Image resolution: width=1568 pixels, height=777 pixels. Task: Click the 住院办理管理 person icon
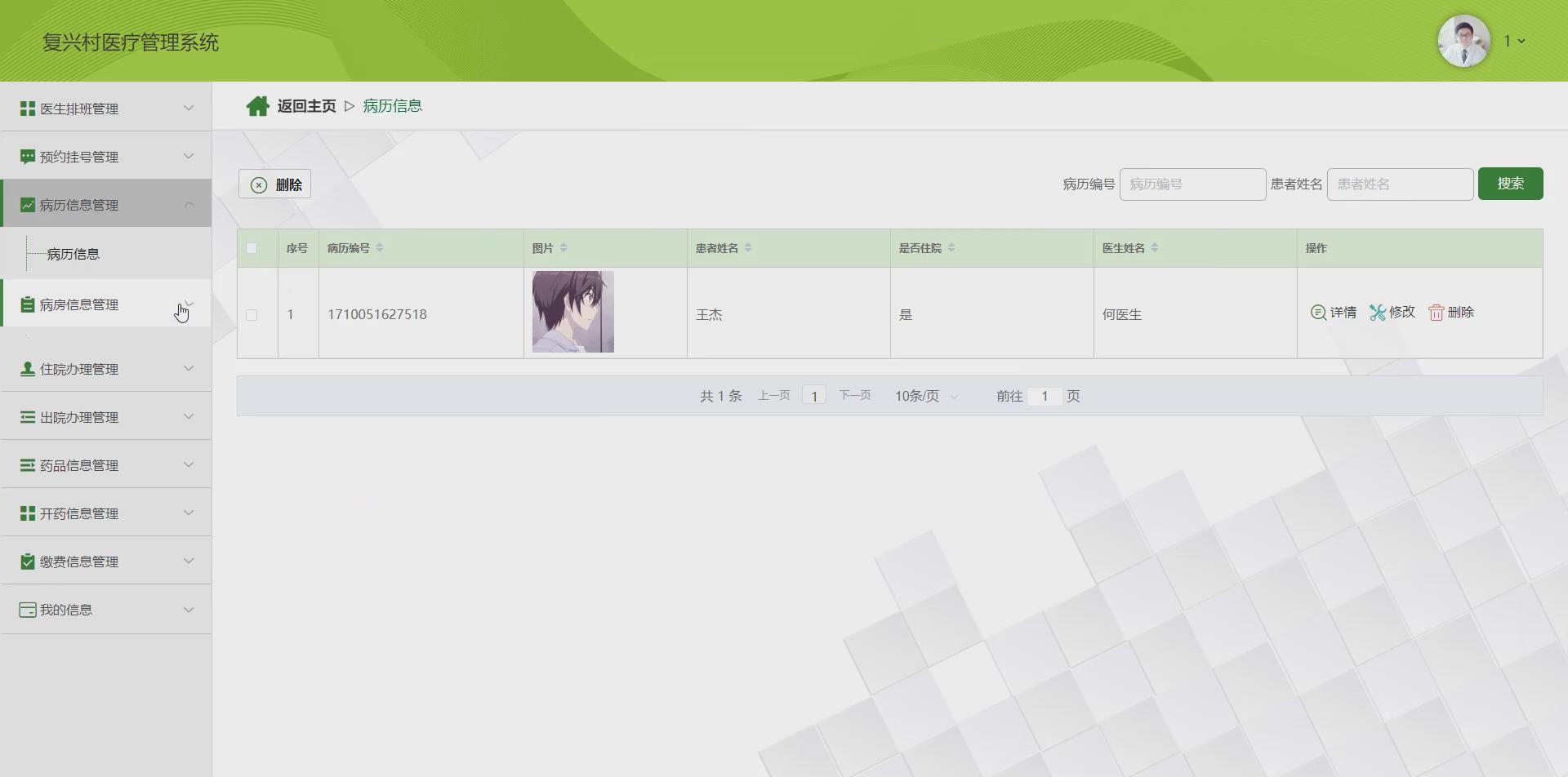tap(28, 369)
